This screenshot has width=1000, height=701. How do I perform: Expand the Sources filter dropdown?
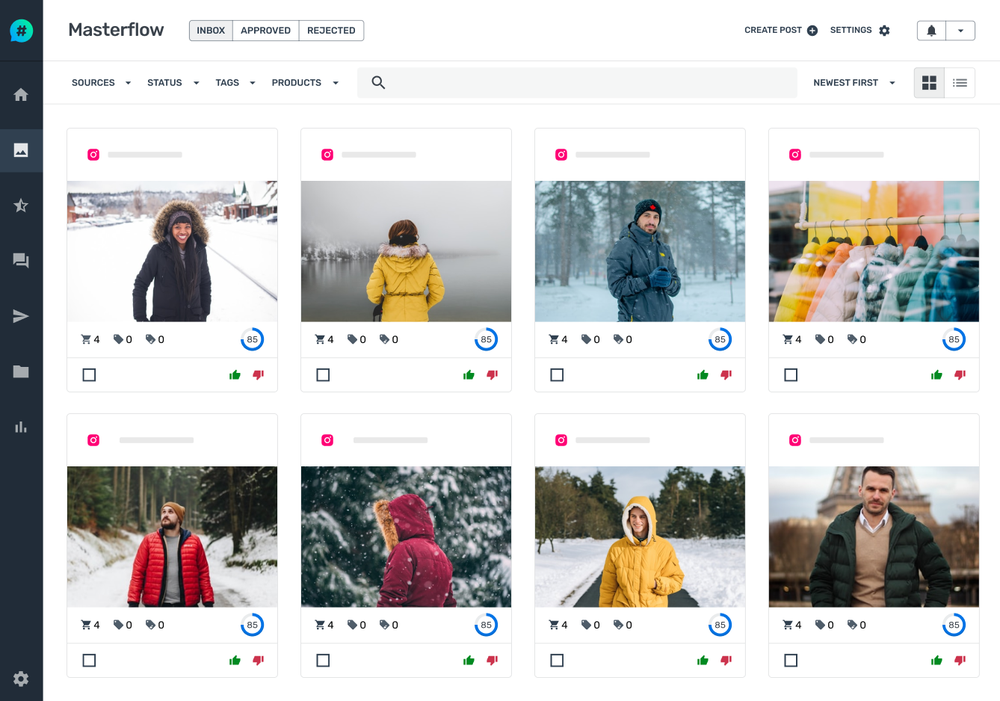coord(101,83)
